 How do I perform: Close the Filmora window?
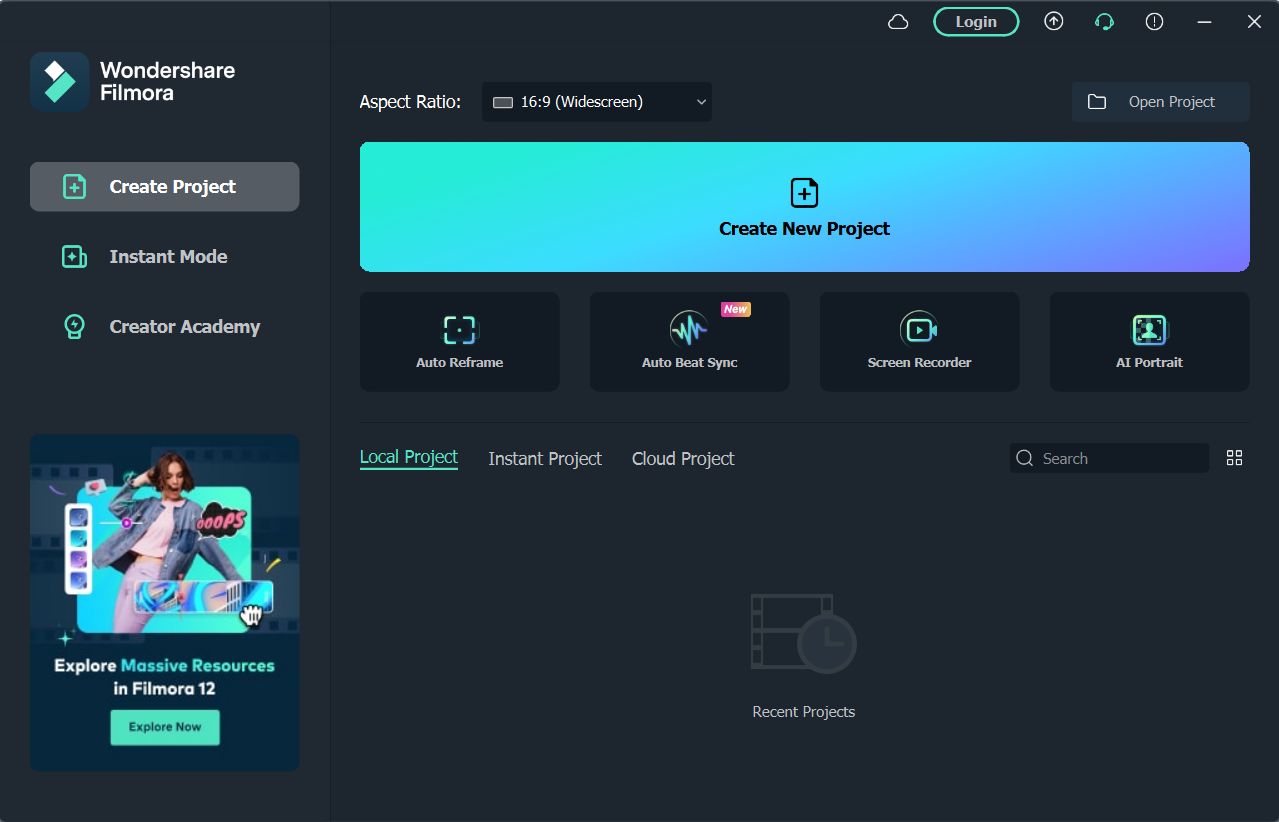[x=1254, y=22]
